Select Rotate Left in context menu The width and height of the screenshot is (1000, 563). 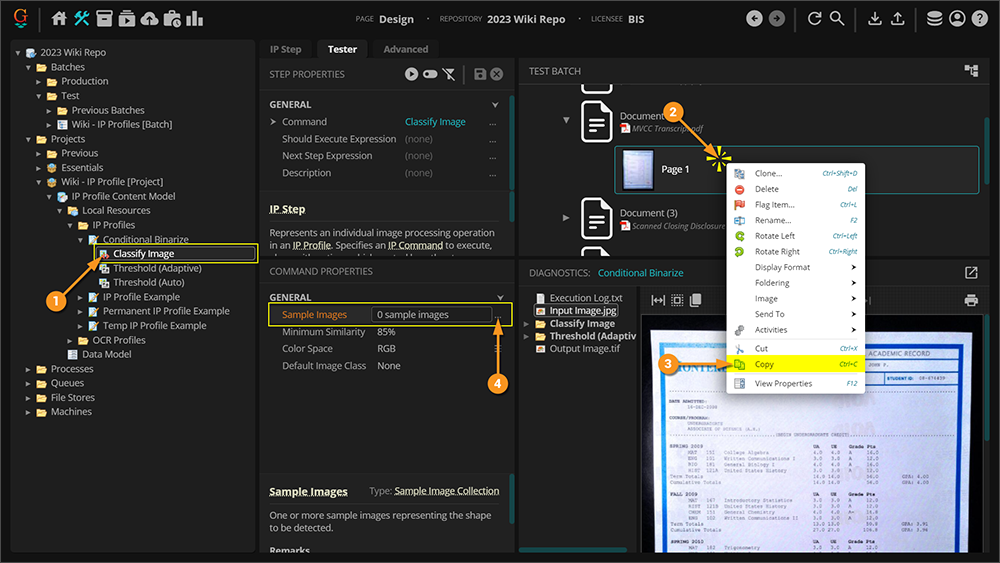[774, 236]
